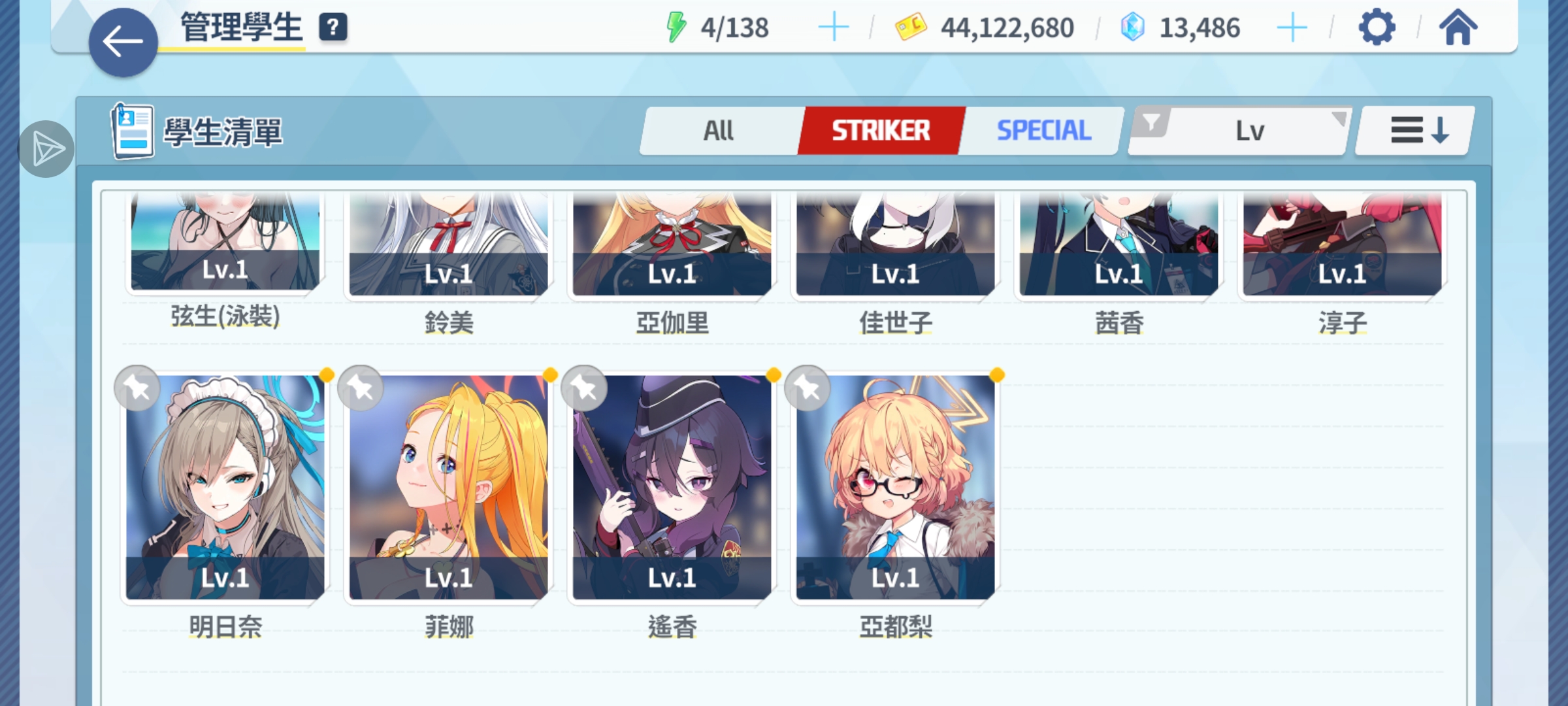Image resolution: width=1568 pixels, height=706 pixels.
Task: Tap the paper plane floating icon
Action: (46, 149)
